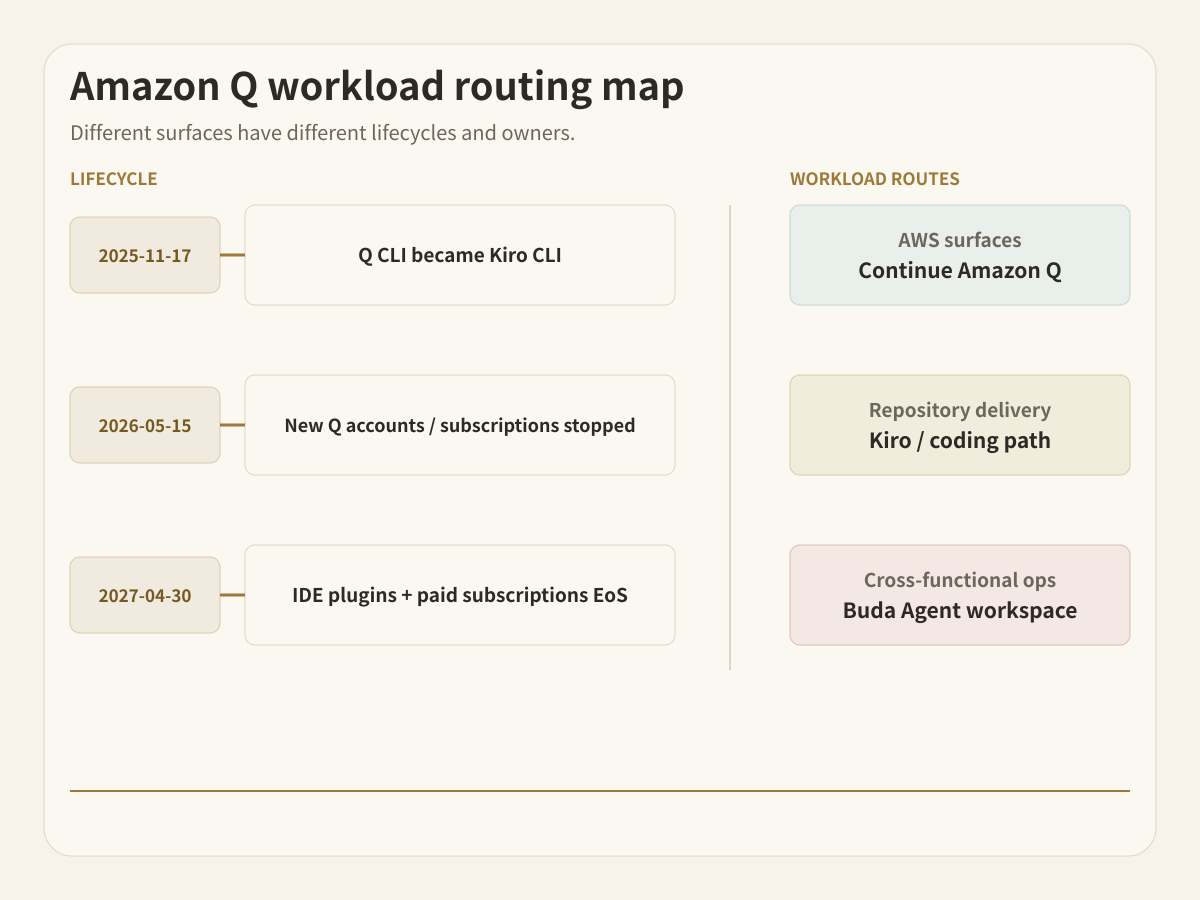1200x900 pixels.
Task: Select the "LIFECYCLE" section heading
Action: (114, 179)
